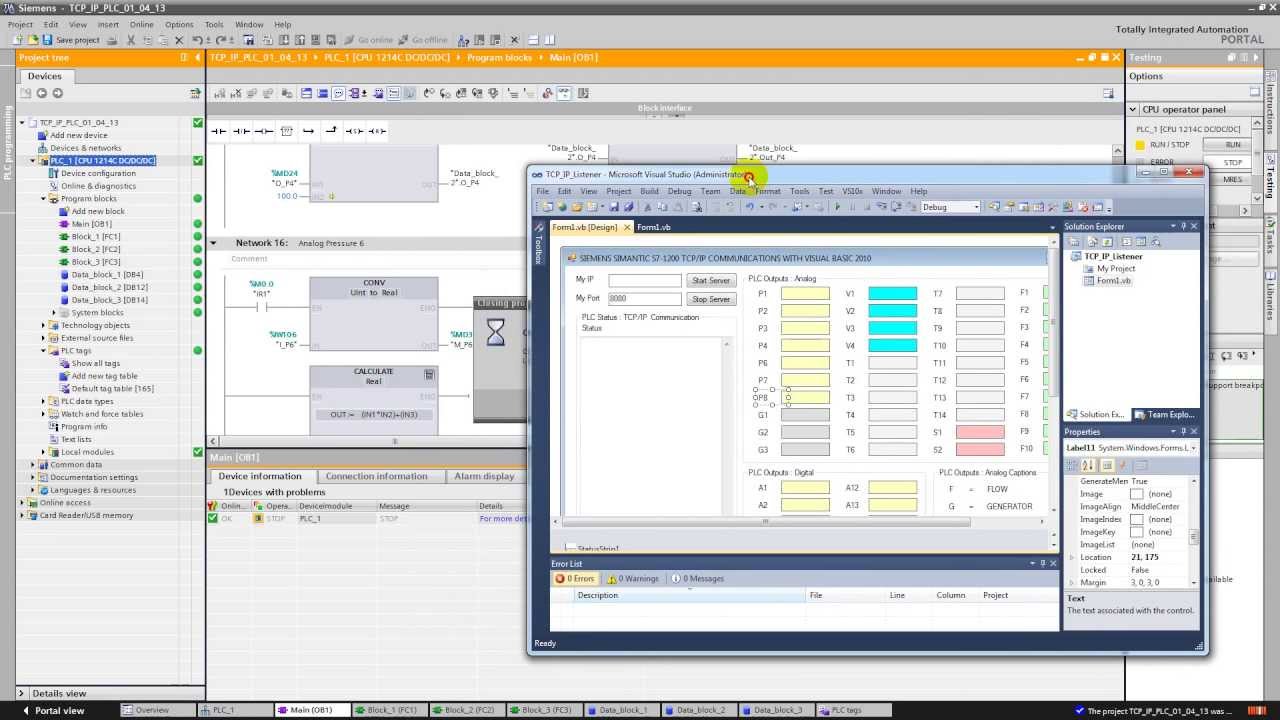Open the Build menu in Visual Studio
The height and width of the screenshot is (720, 1280).
tap(649, 191)
